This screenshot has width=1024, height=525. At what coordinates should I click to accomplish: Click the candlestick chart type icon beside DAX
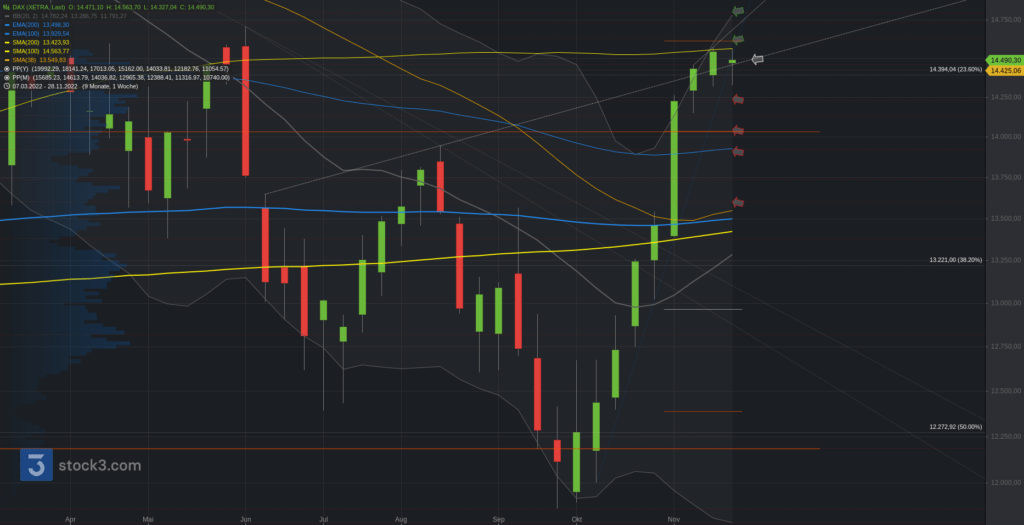(7, 7)
